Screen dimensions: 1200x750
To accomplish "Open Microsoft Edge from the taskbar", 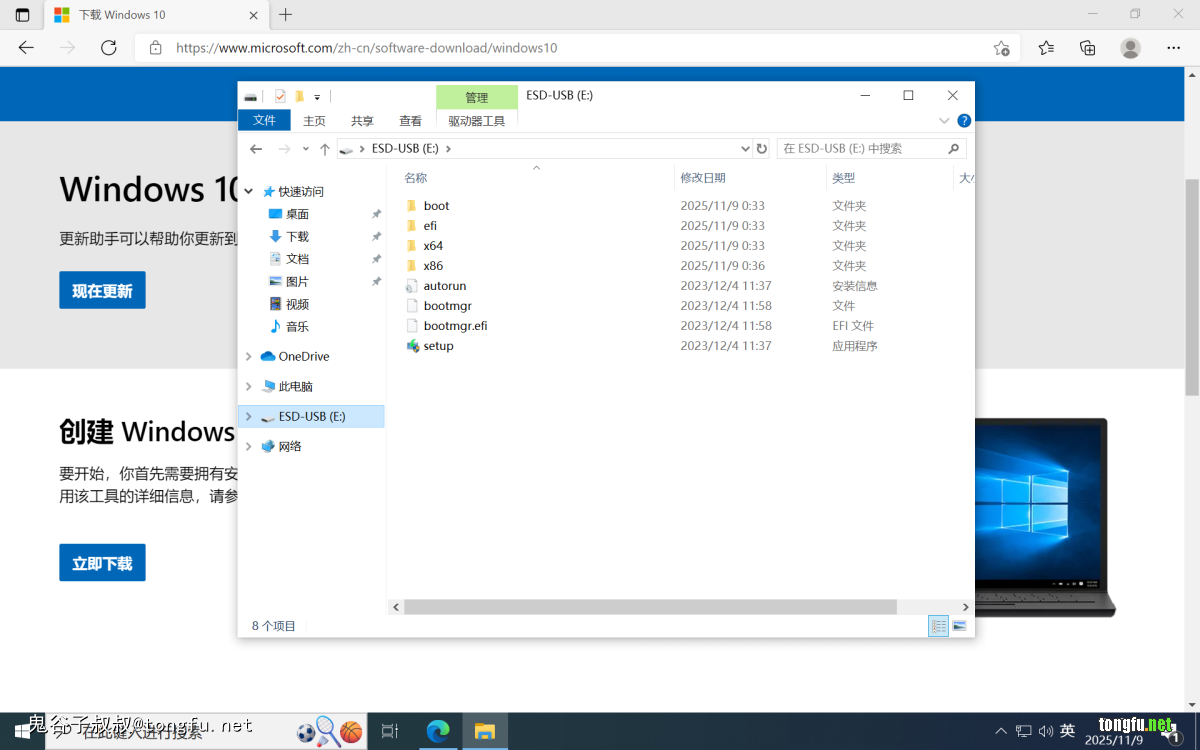I will [x=438, y=731].
